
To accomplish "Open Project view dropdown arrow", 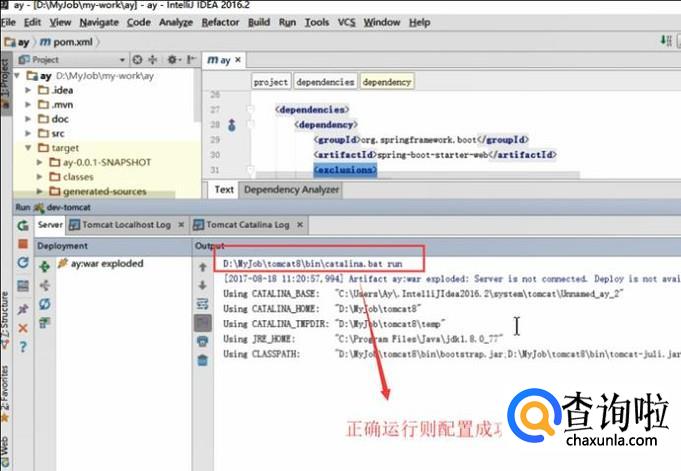I will 122,60.
